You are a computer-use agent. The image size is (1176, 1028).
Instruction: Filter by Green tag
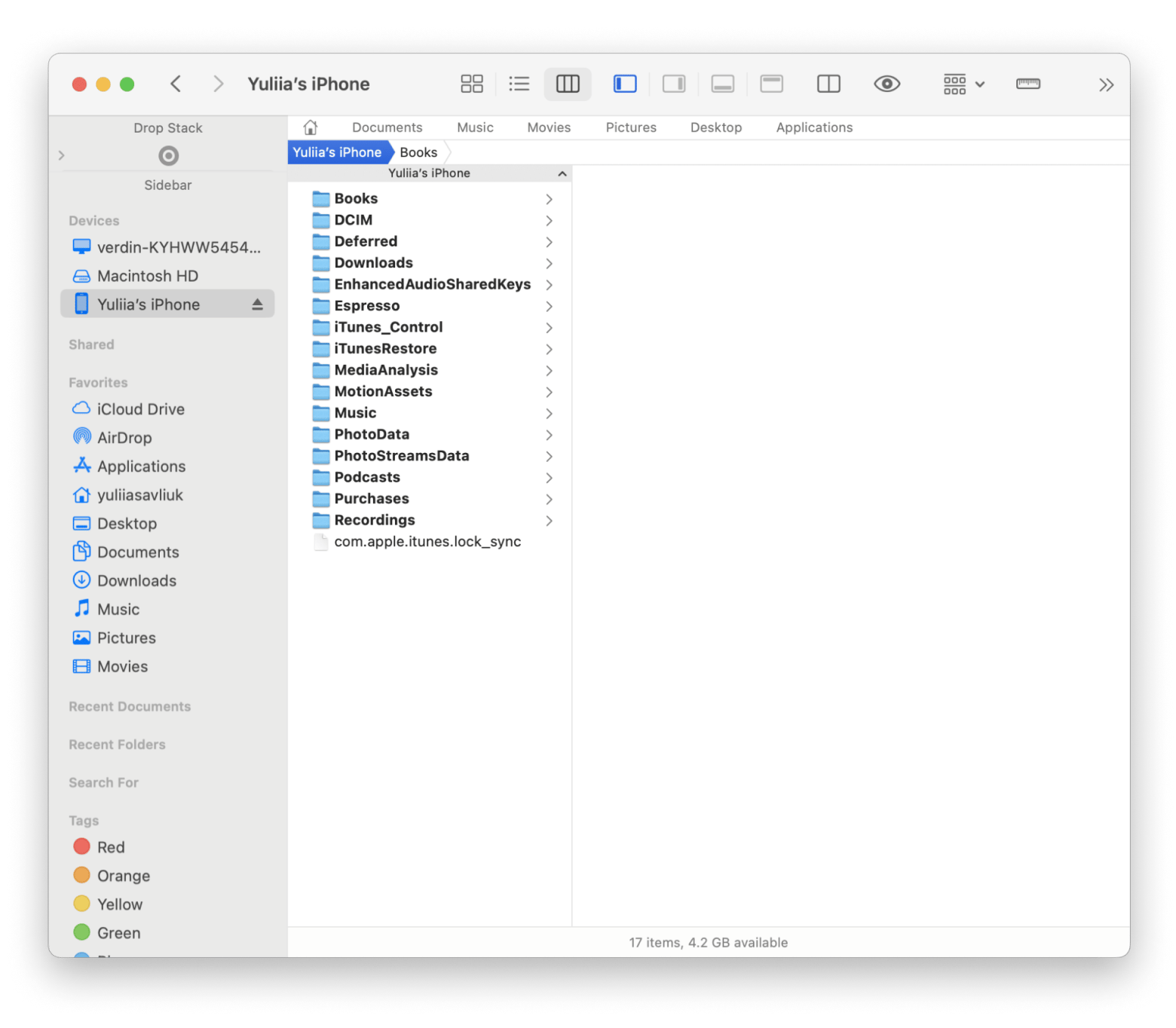167,933
